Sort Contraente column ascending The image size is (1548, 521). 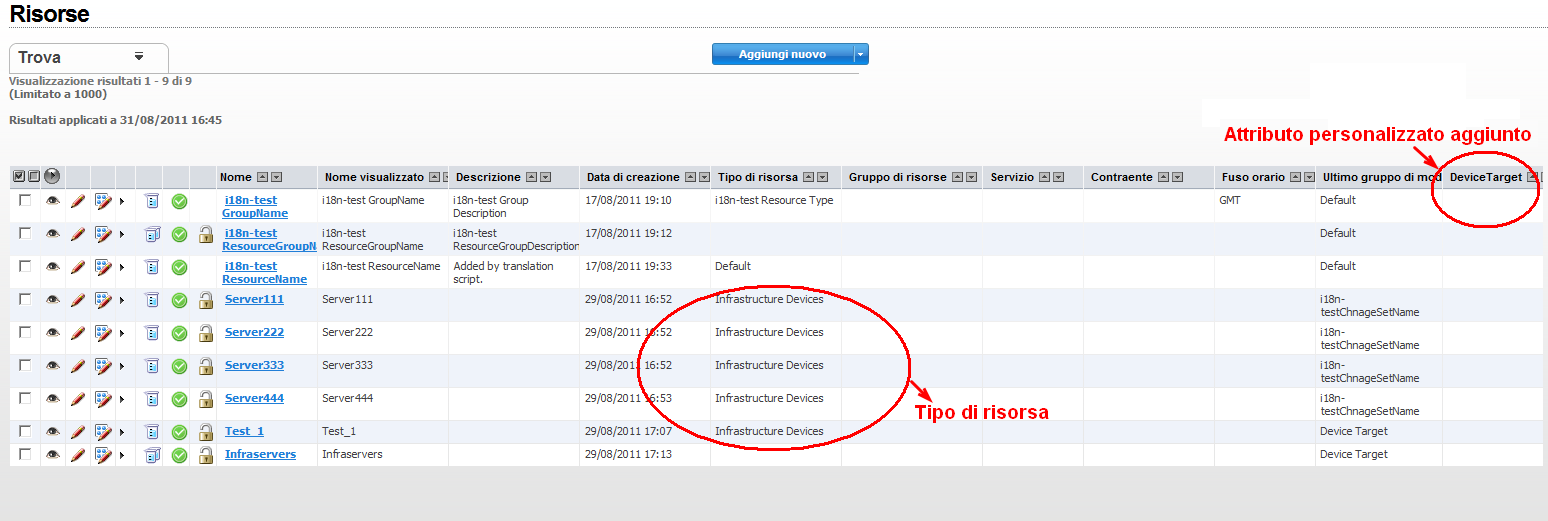point(1164,177)
